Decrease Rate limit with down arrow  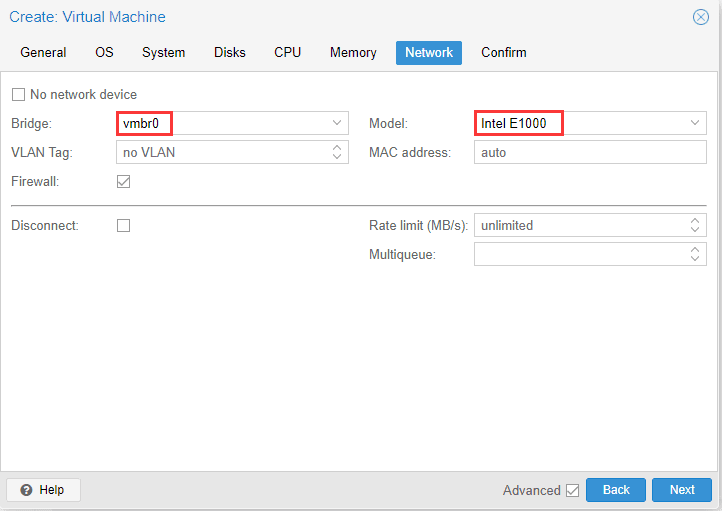[x=695, y=230]
